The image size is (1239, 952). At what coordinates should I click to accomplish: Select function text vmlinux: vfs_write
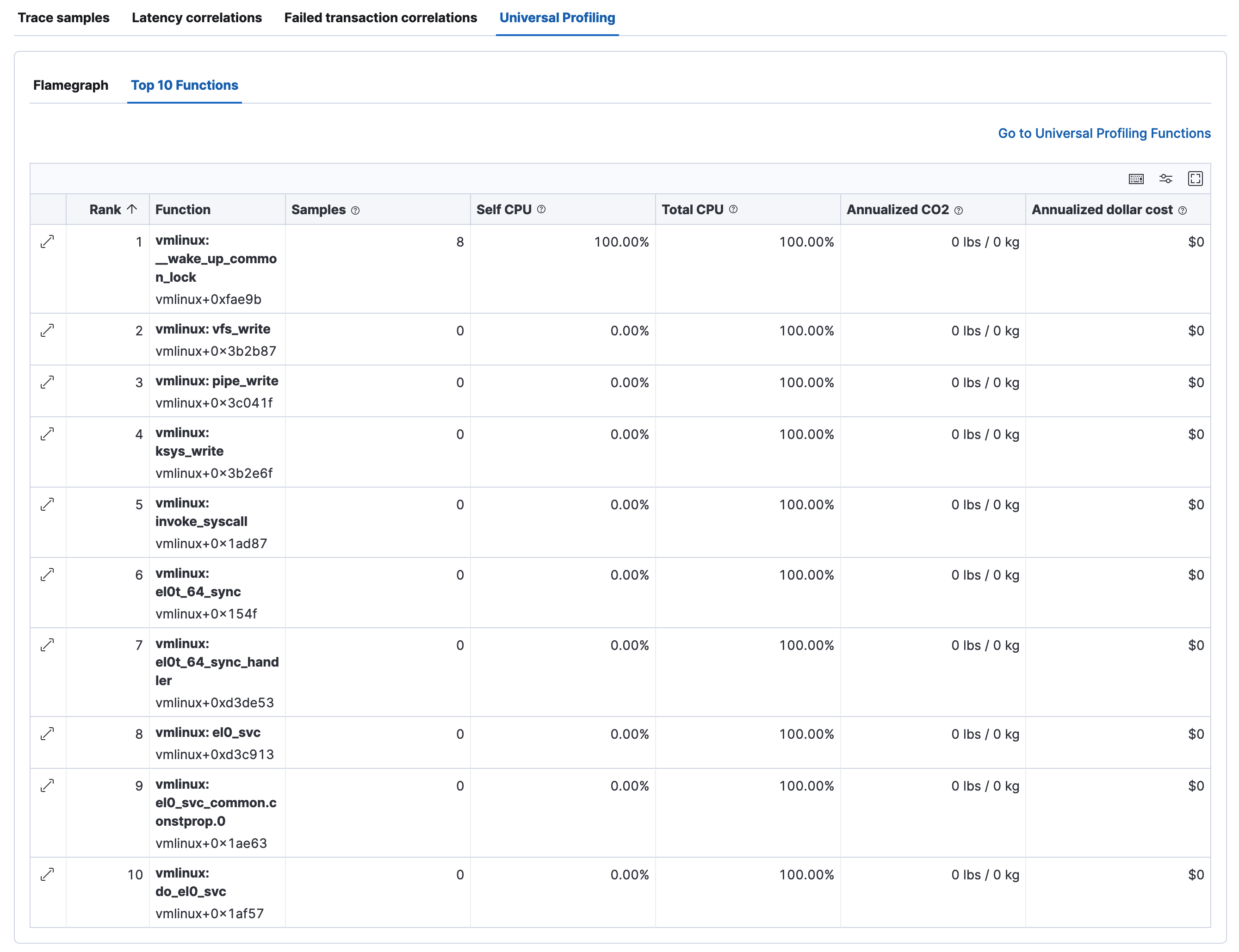213,329
